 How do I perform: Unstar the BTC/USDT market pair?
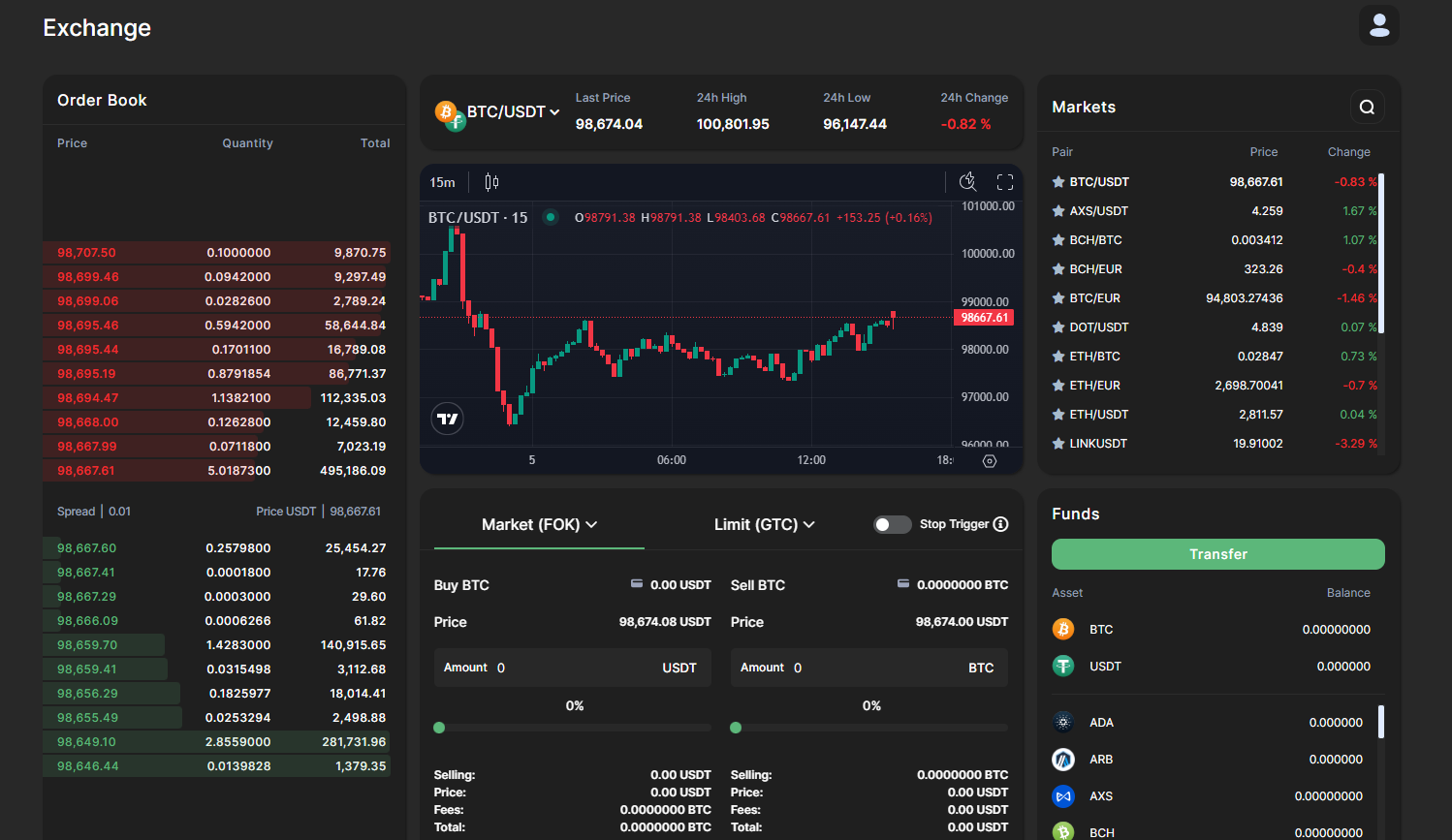pos(1059,181)
